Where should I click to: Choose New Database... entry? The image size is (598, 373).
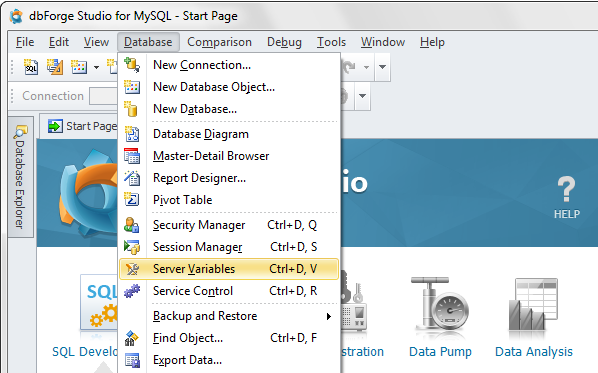point(229,109)
